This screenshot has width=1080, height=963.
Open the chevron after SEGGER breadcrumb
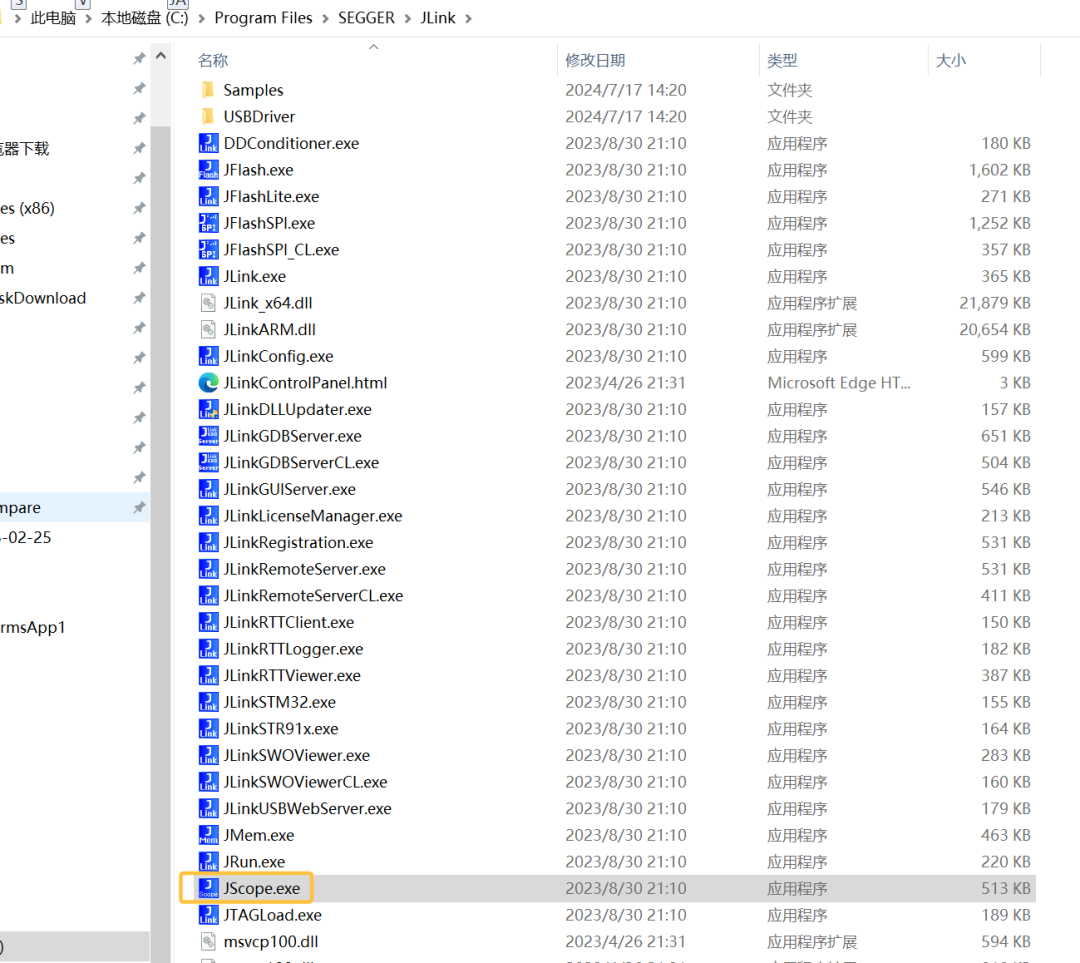coord(408,19)
